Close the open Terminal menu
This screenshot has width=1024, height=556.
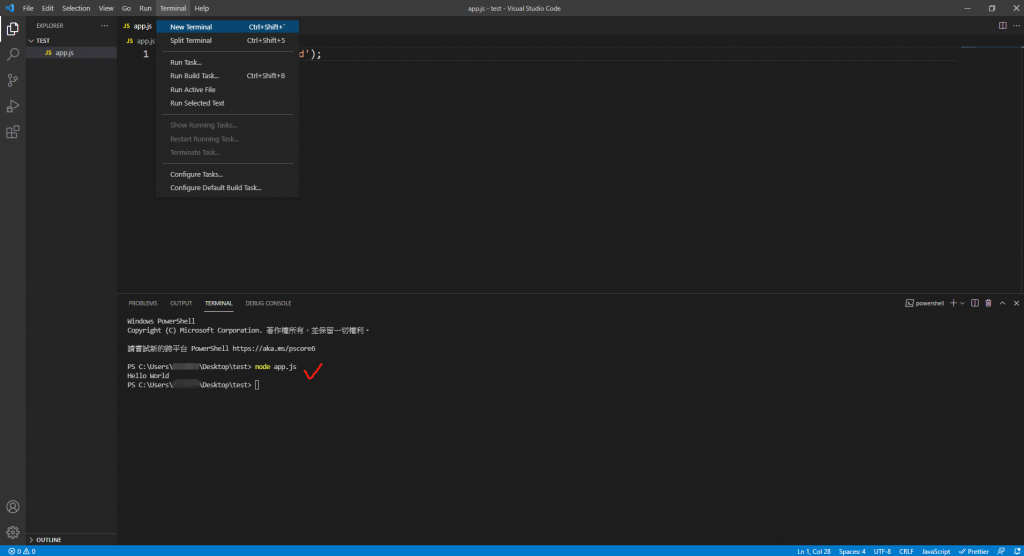(x=173, y=8)
